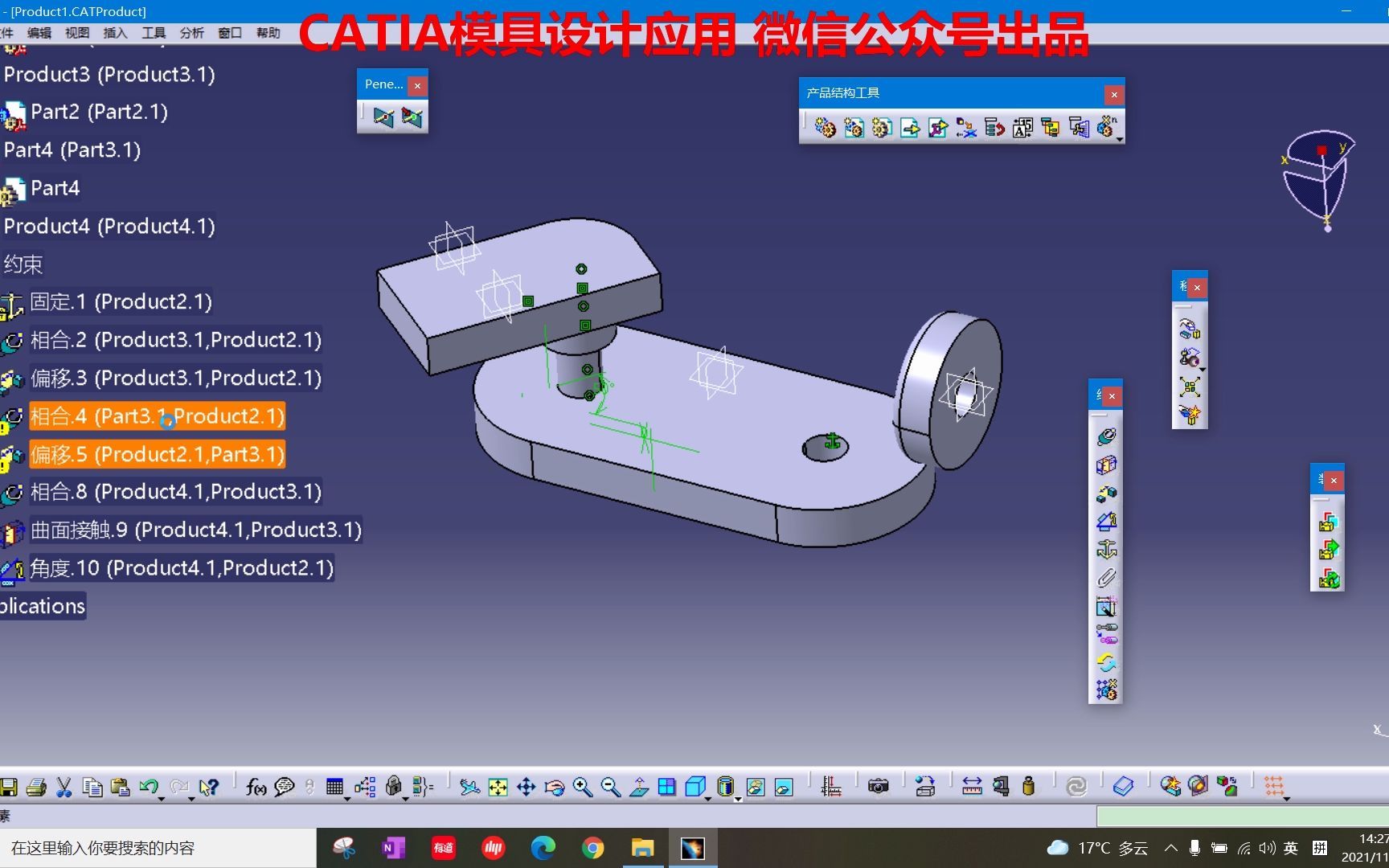Screen dimensions: 1389x868
Task: Open the Chrome icon in the Windows taskbar
Action: click(593, 848)
